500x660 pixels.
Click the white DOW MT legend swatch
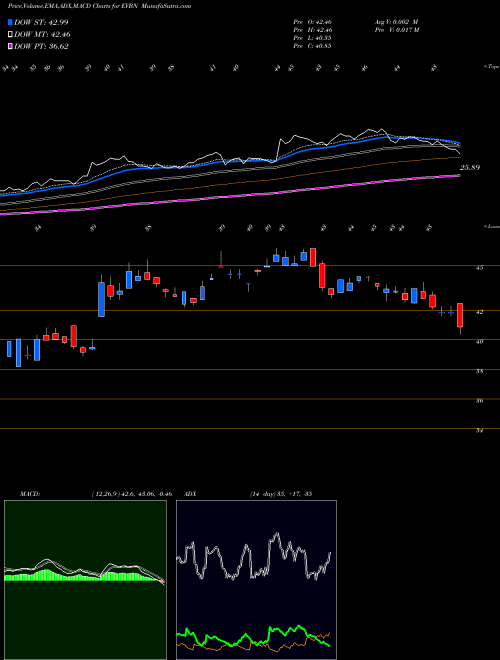pyautogui.click(x=11, y=35)
